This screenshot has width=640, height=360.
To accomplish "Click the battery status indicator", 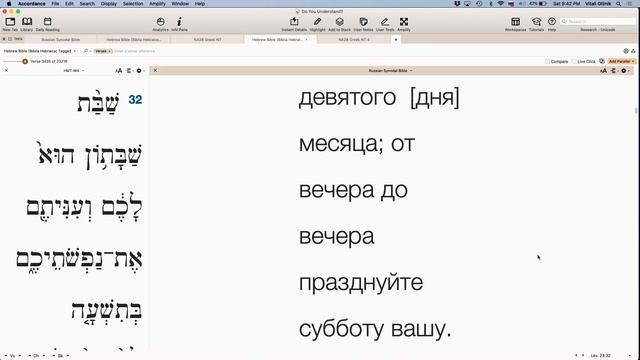I will (538, 4).
